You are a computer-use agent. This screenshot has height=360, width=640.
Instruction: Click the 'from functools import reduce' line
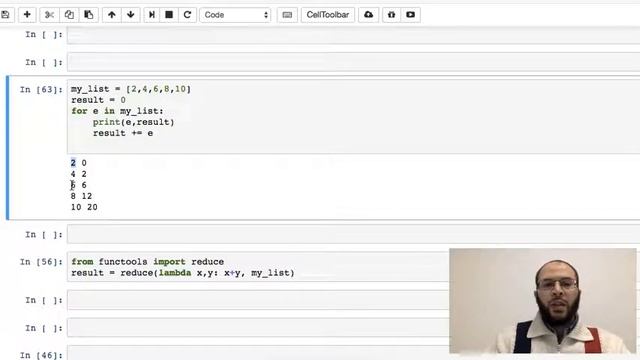(x=147, y=262)
